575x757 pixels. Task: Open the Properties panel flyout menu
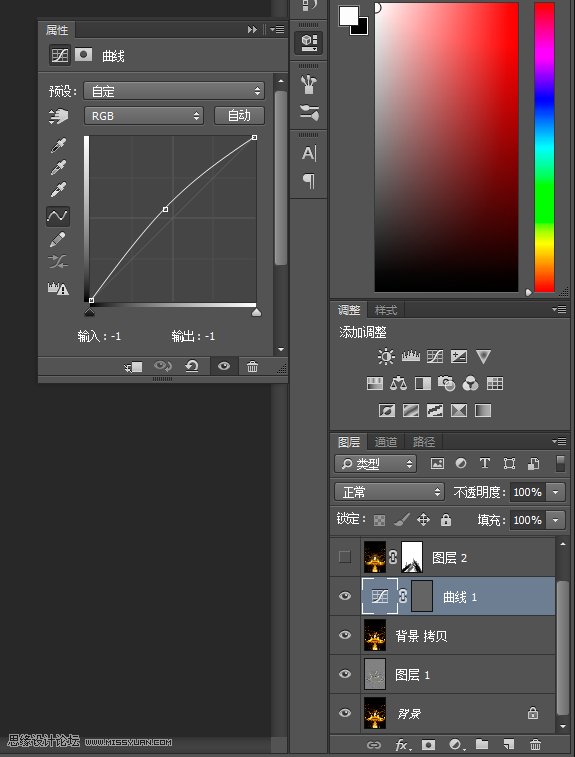point(277,30)
